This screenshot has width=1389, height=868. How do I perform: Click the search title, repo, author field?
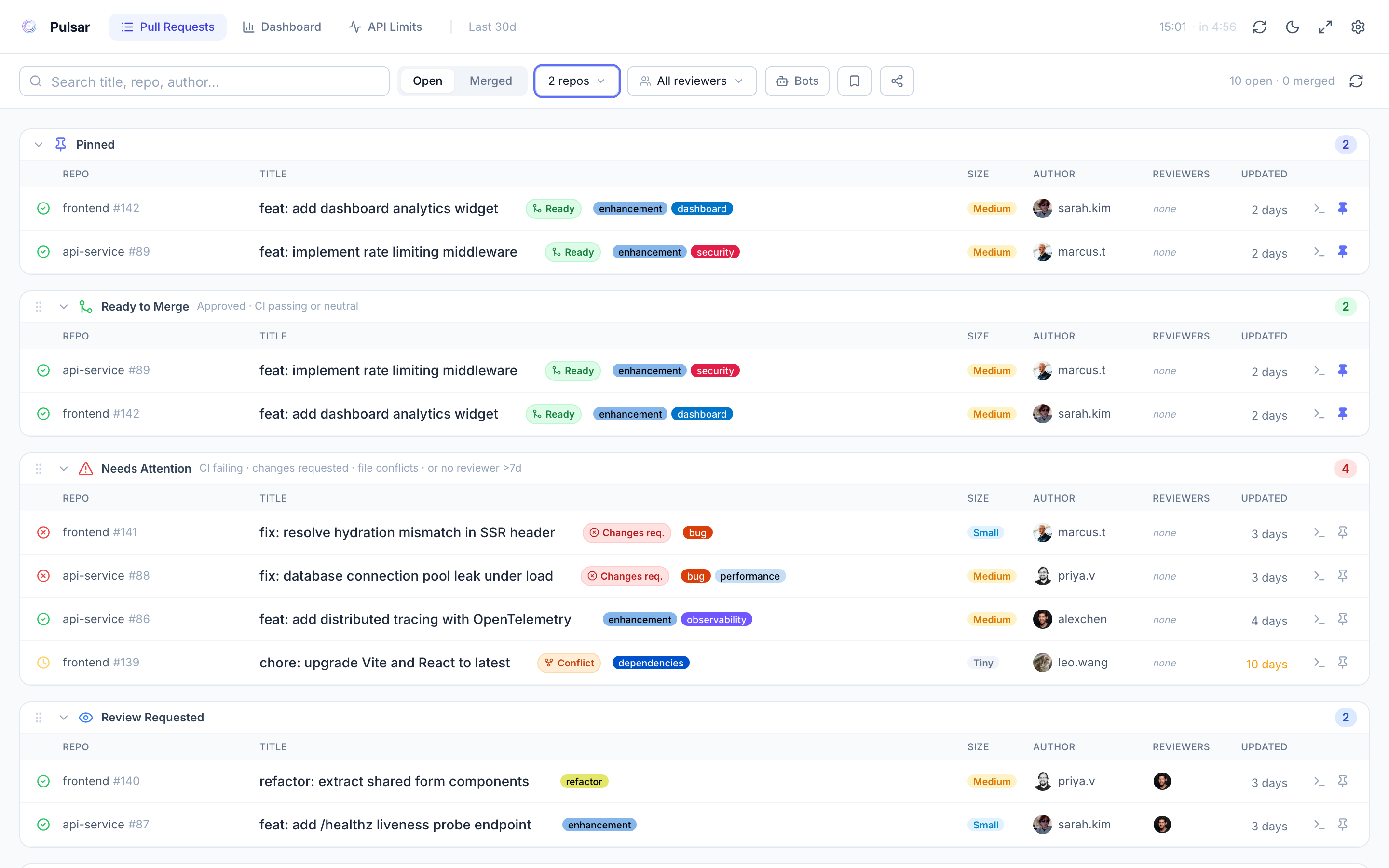tap(204, 81)
